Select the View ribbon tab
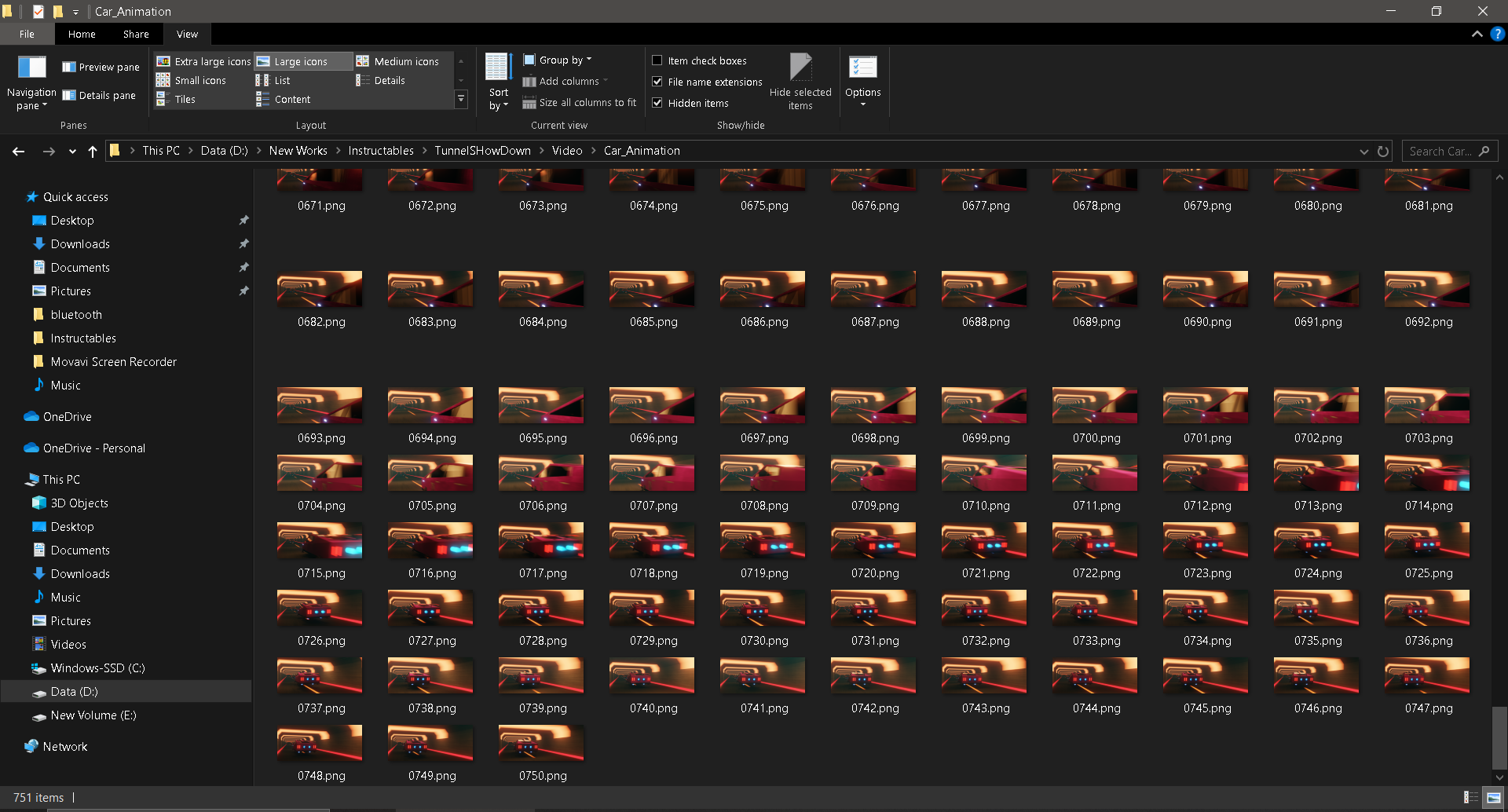 coord(187,35)
